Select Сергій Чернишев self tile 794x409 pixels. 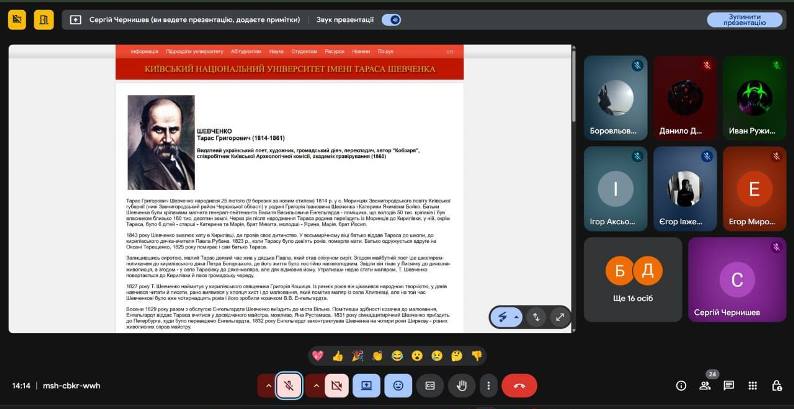[x=737, y=279]
